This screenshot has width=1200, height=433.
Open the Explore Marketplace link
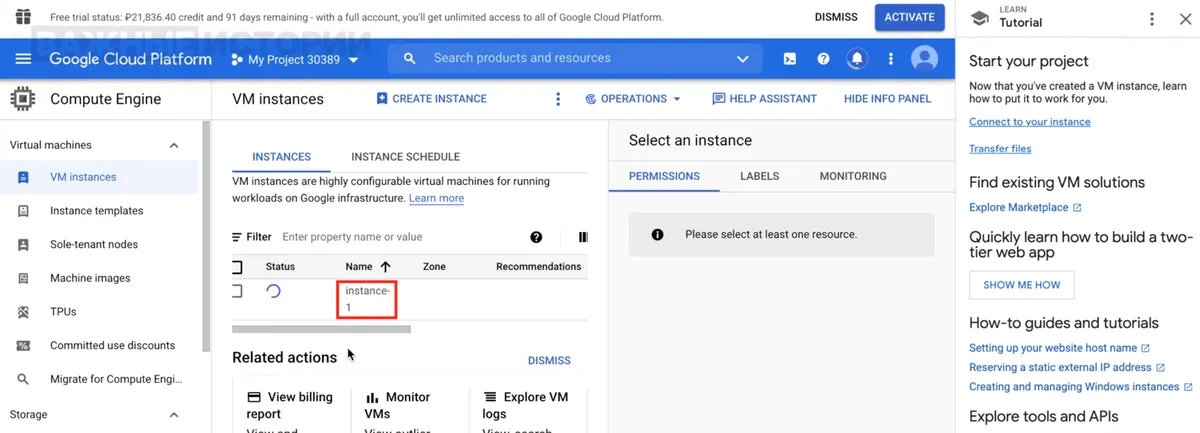[x=1025, y=208]
